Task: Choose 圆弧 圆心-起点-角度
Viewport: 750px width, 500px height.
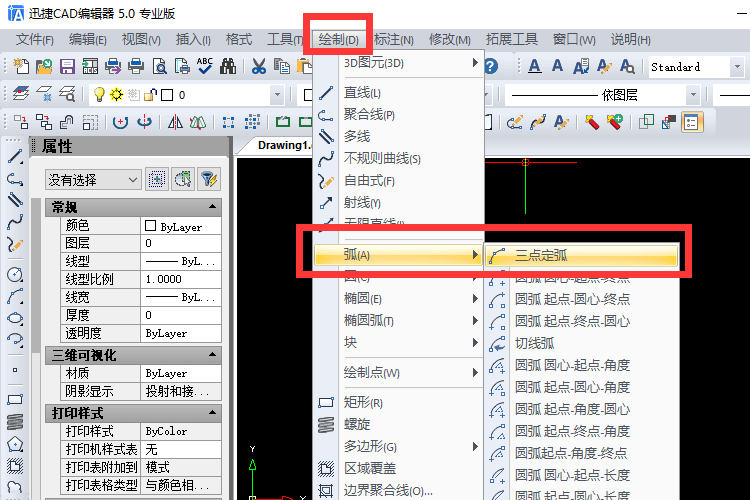Action: click(x=582, y=365)
